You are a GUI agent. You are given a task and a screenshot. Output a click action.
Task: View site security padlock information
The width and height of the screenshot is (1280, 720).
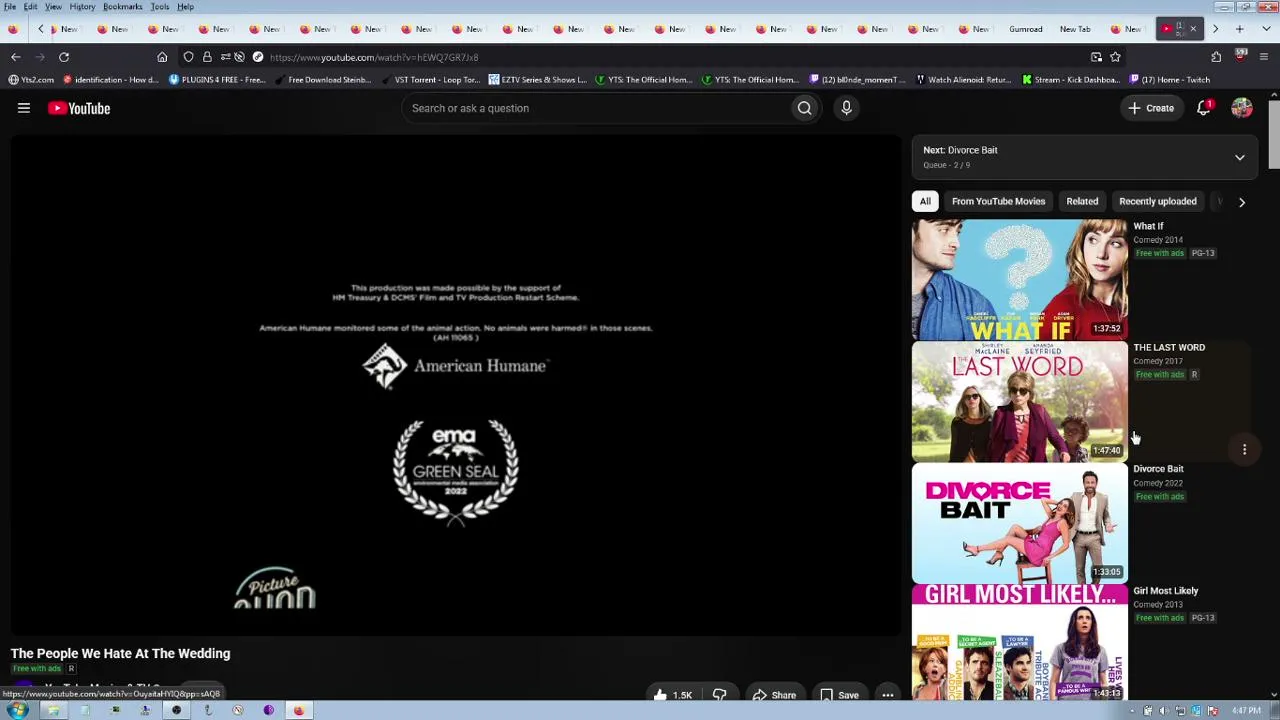(207, 57)
